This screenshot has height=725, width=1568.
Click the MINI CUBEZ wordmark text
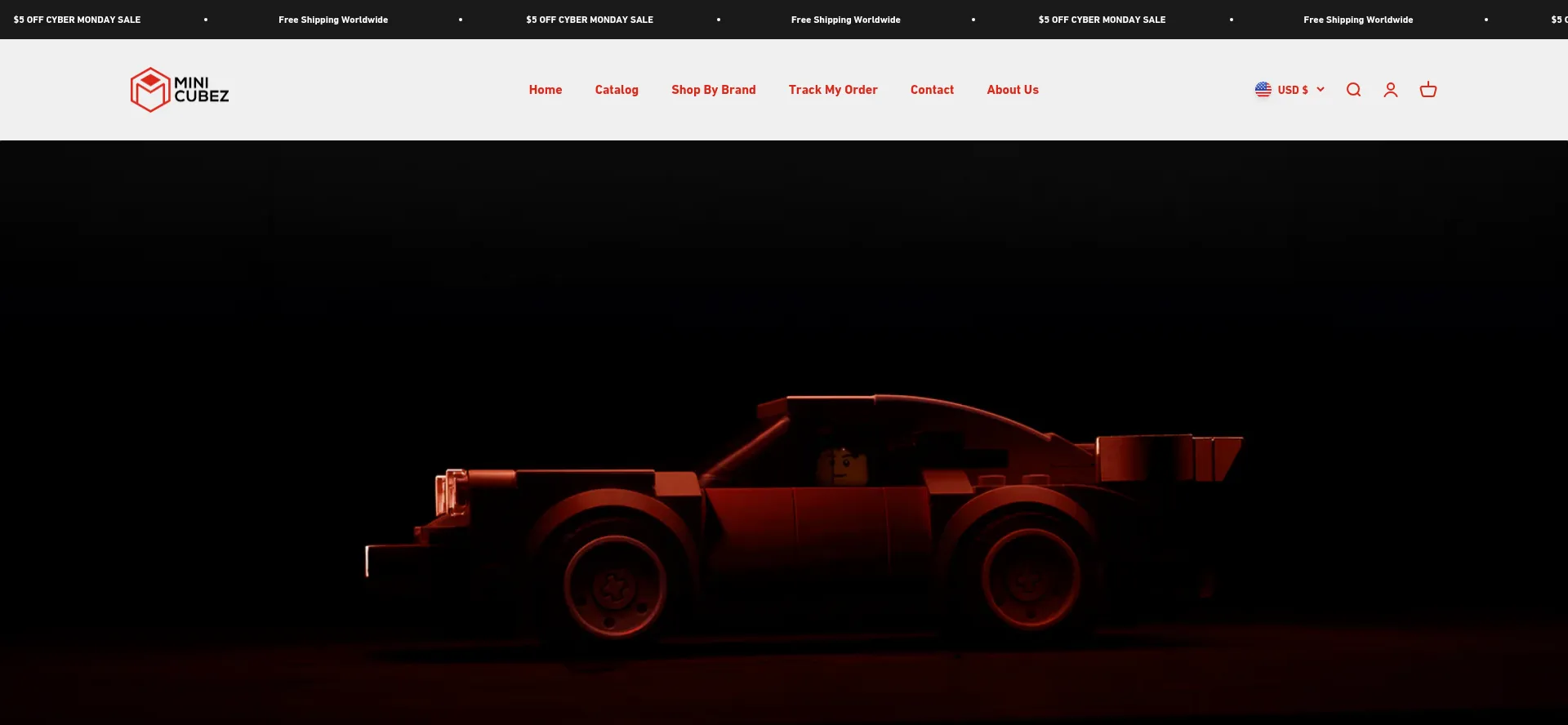pyautogui.click(x=201, y=90)
